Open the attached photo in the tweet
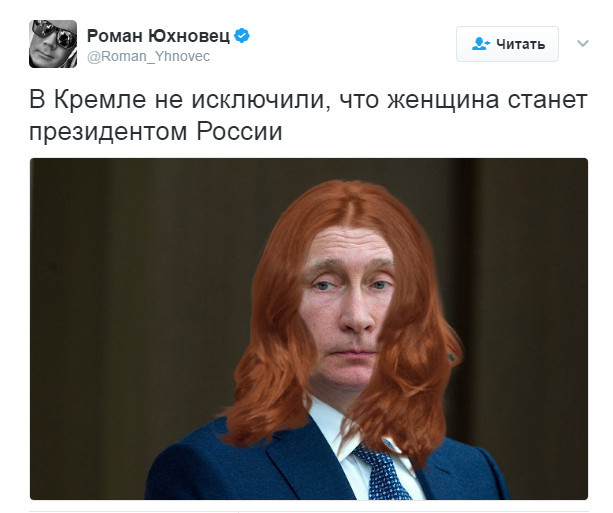The width and height of the screenshot is (613, 513). pyautogui.click(x=309, y=329)
